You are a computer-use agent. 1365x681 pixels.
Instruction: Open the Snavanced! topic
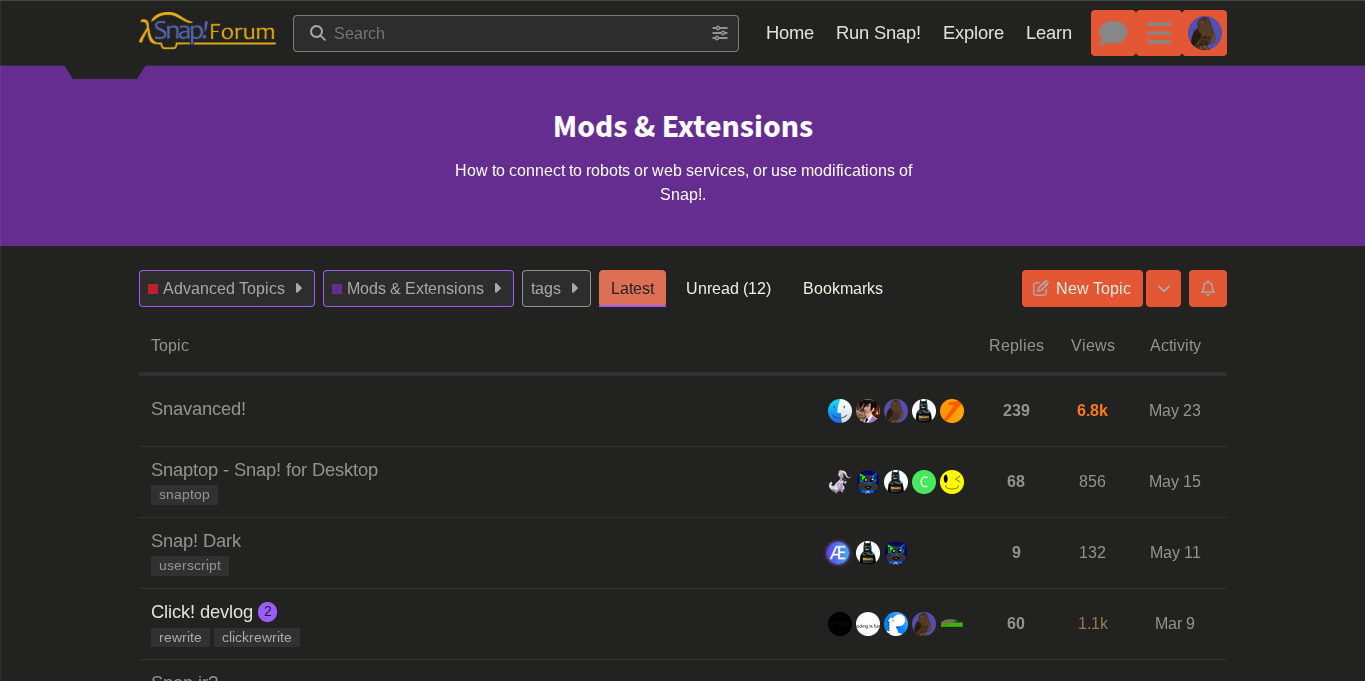coord(198,409)
